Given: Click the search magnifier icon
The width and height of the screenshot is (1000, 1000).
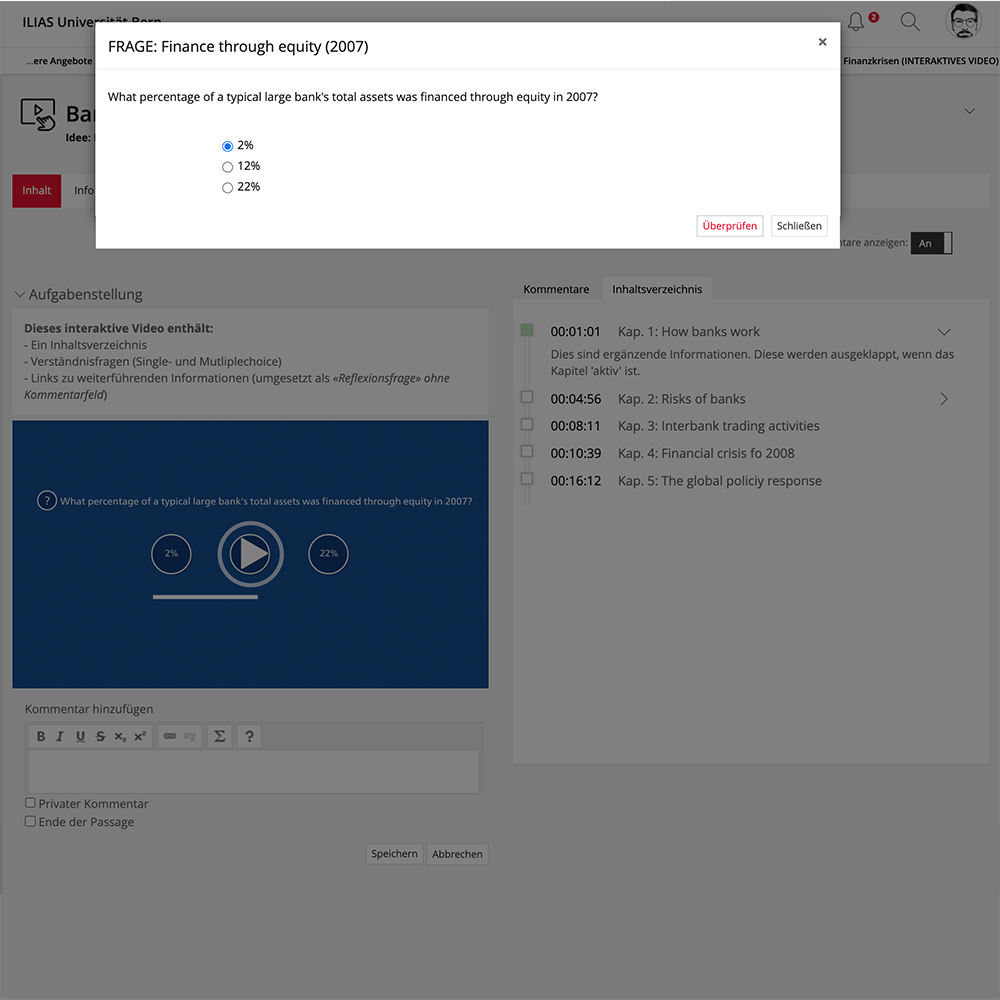Looking at the screenshot, I should pyautogui.click(x=910, y=21).
